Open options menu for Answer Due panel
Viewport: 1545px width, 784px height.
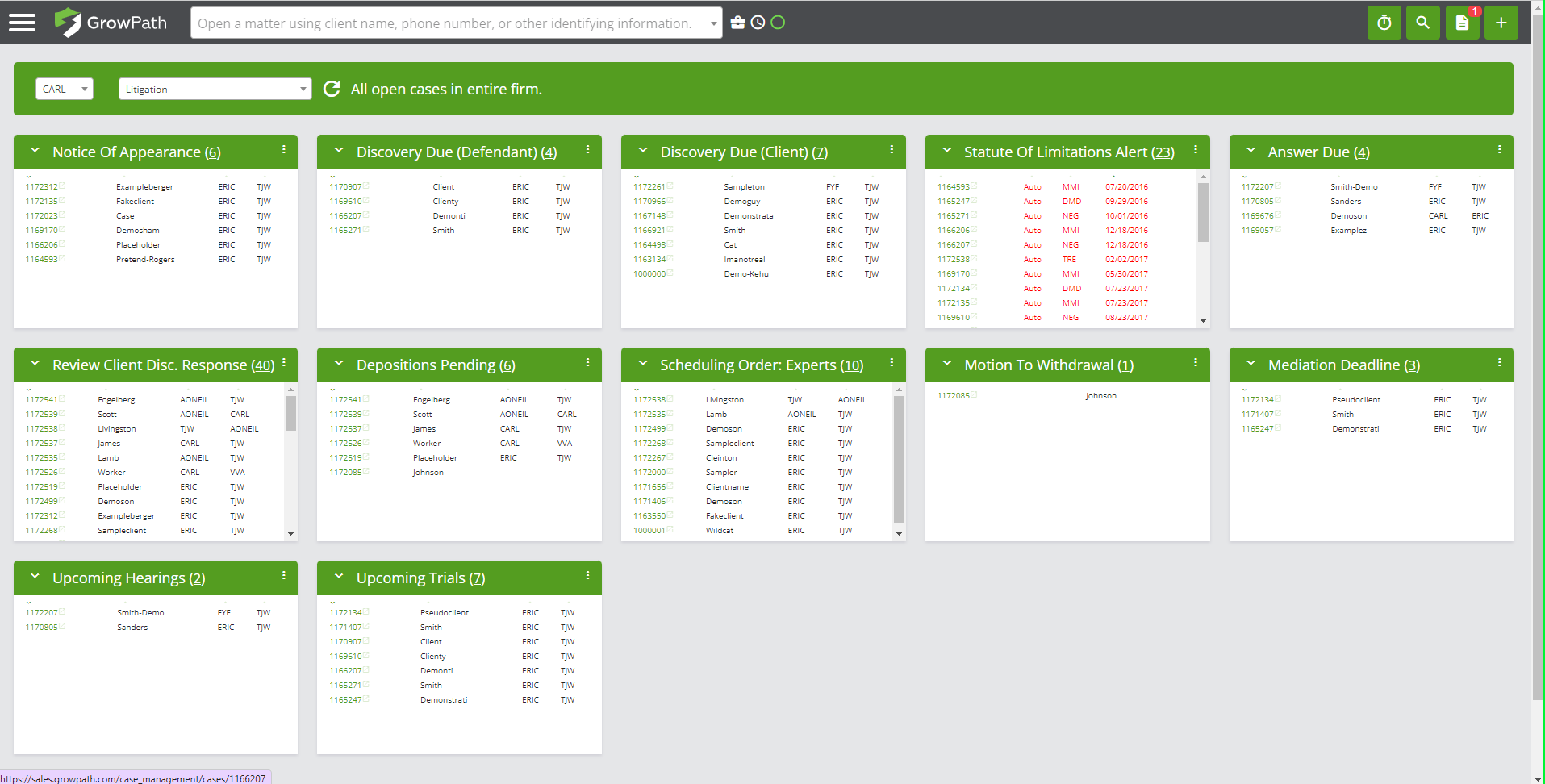click(x=1499, y=150)
